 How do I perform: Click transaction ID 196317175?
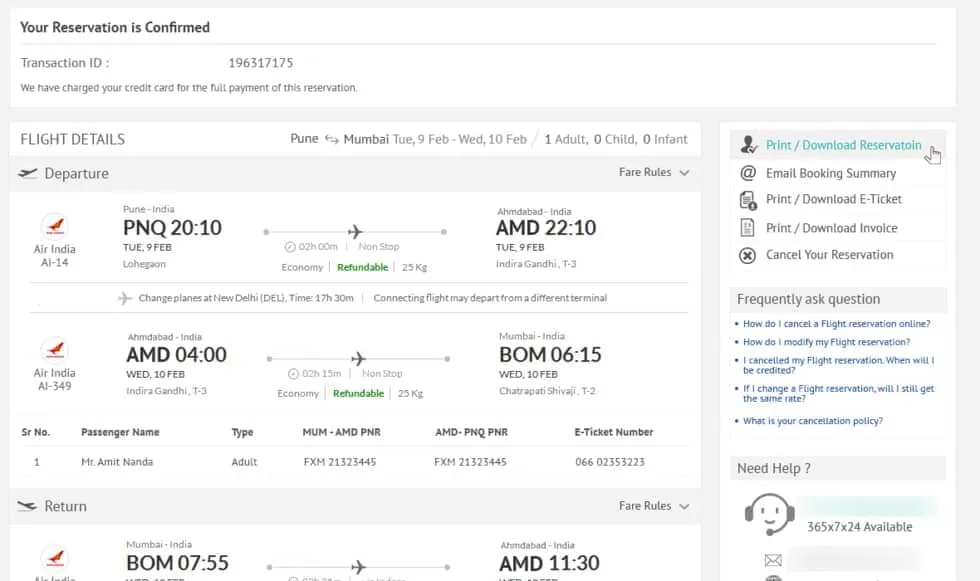[x=261, y=63]
